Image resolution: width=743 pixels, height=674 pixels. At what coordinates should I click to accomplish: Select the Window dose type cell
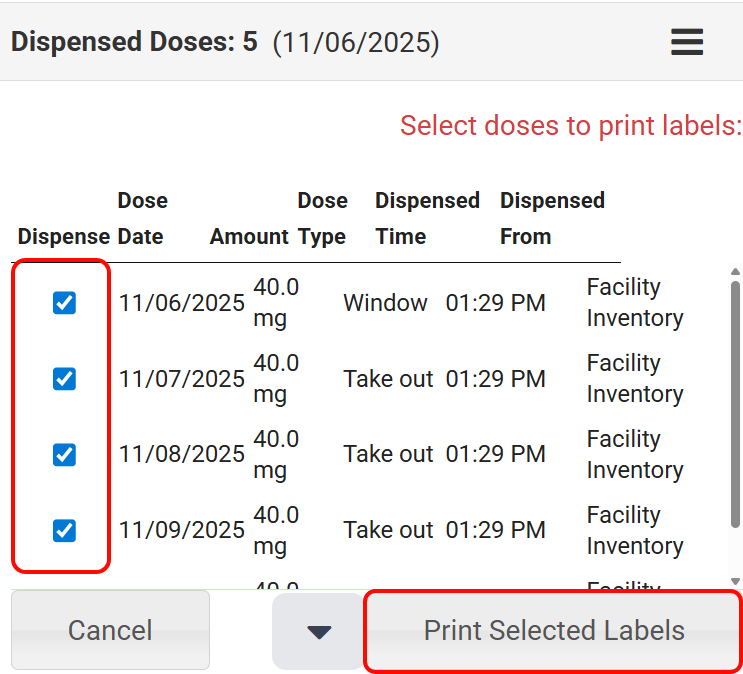coord(385,303)
